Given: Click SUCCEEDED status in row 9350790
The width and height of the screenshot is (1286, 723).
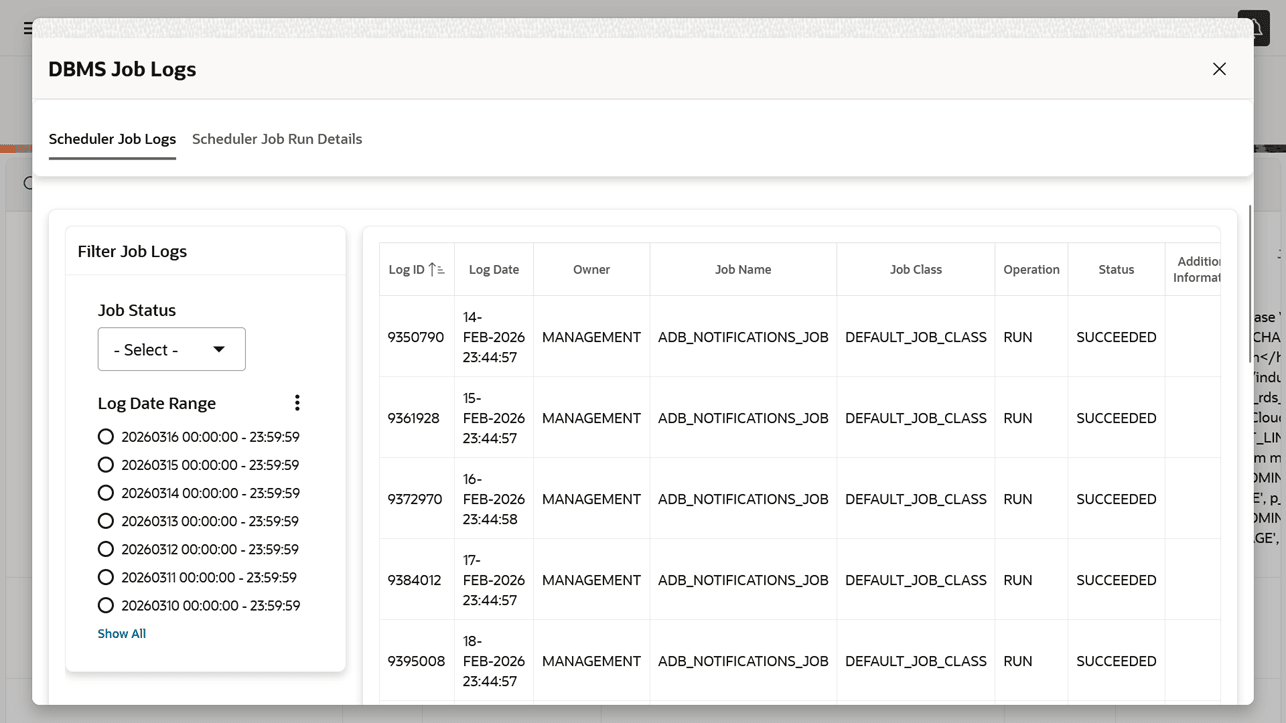Looking at the screenshot, I should pyautogui.click(x=1116, y=337).
